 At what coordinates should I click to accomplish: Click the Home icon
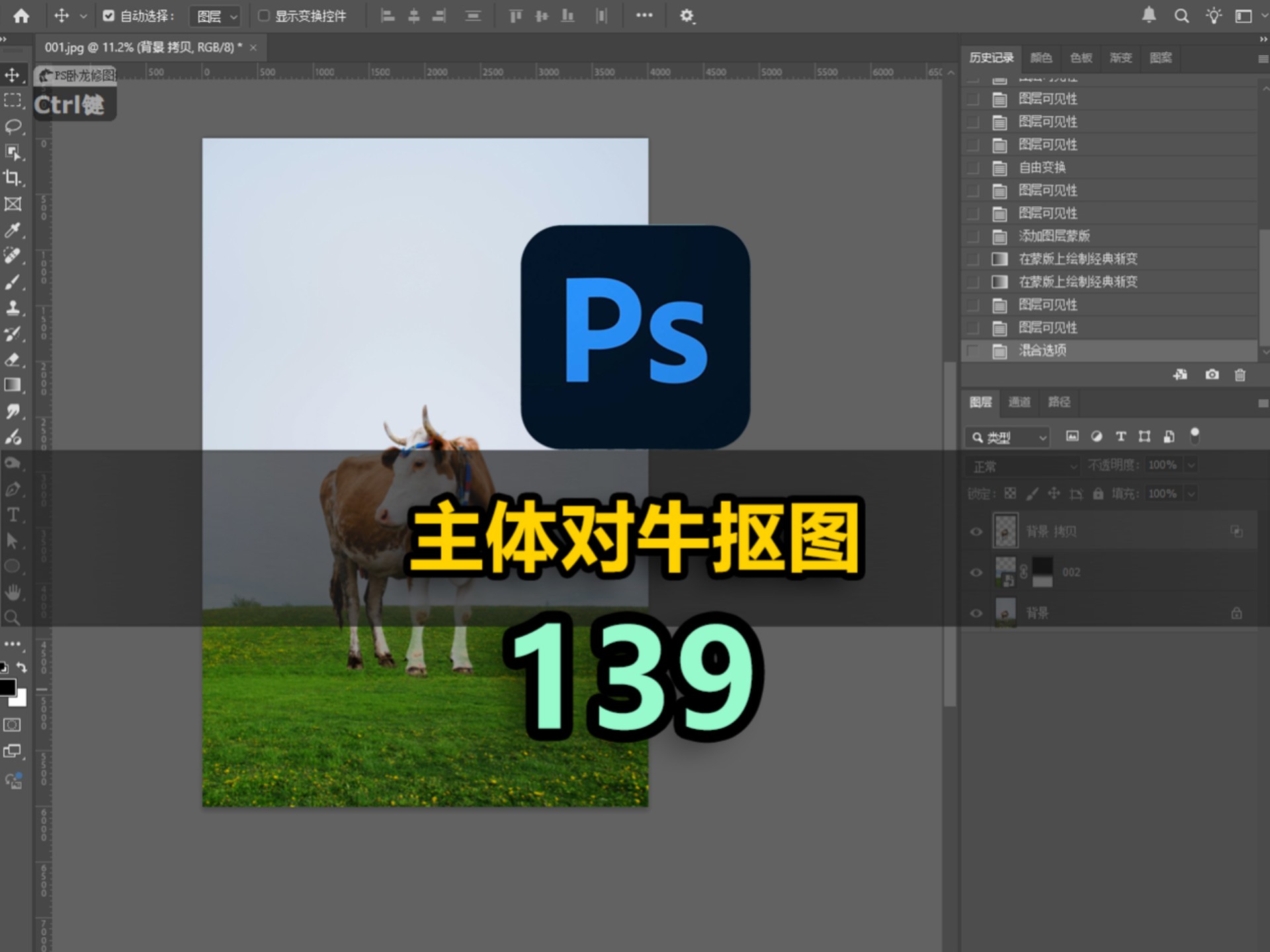pyautogui.click(x=21, y=16)
